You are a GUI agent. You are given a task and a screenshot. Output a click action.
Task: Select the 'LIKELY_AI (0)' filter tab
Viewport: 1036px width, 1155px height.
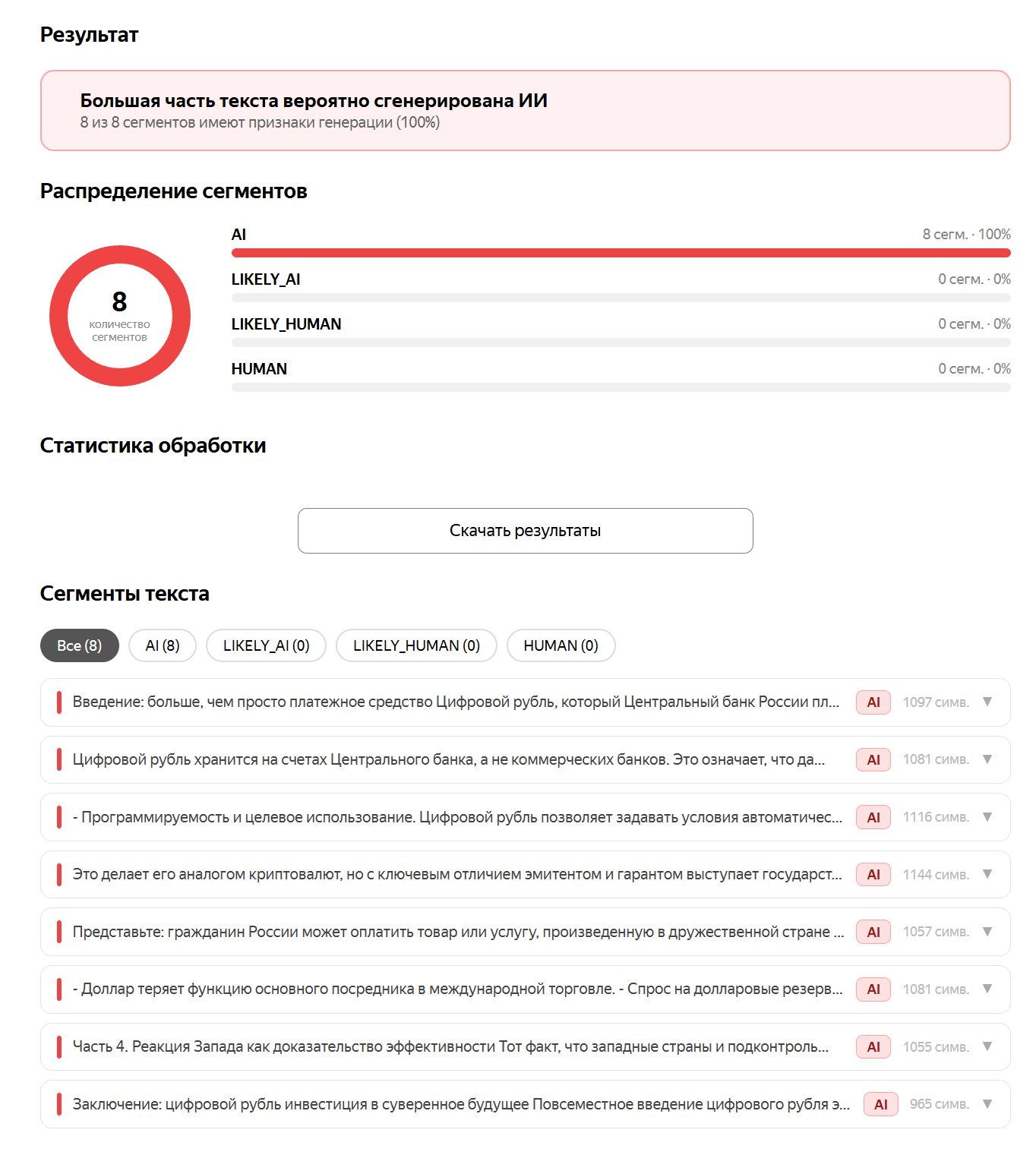pyautogui.click(x=267, y=645)
